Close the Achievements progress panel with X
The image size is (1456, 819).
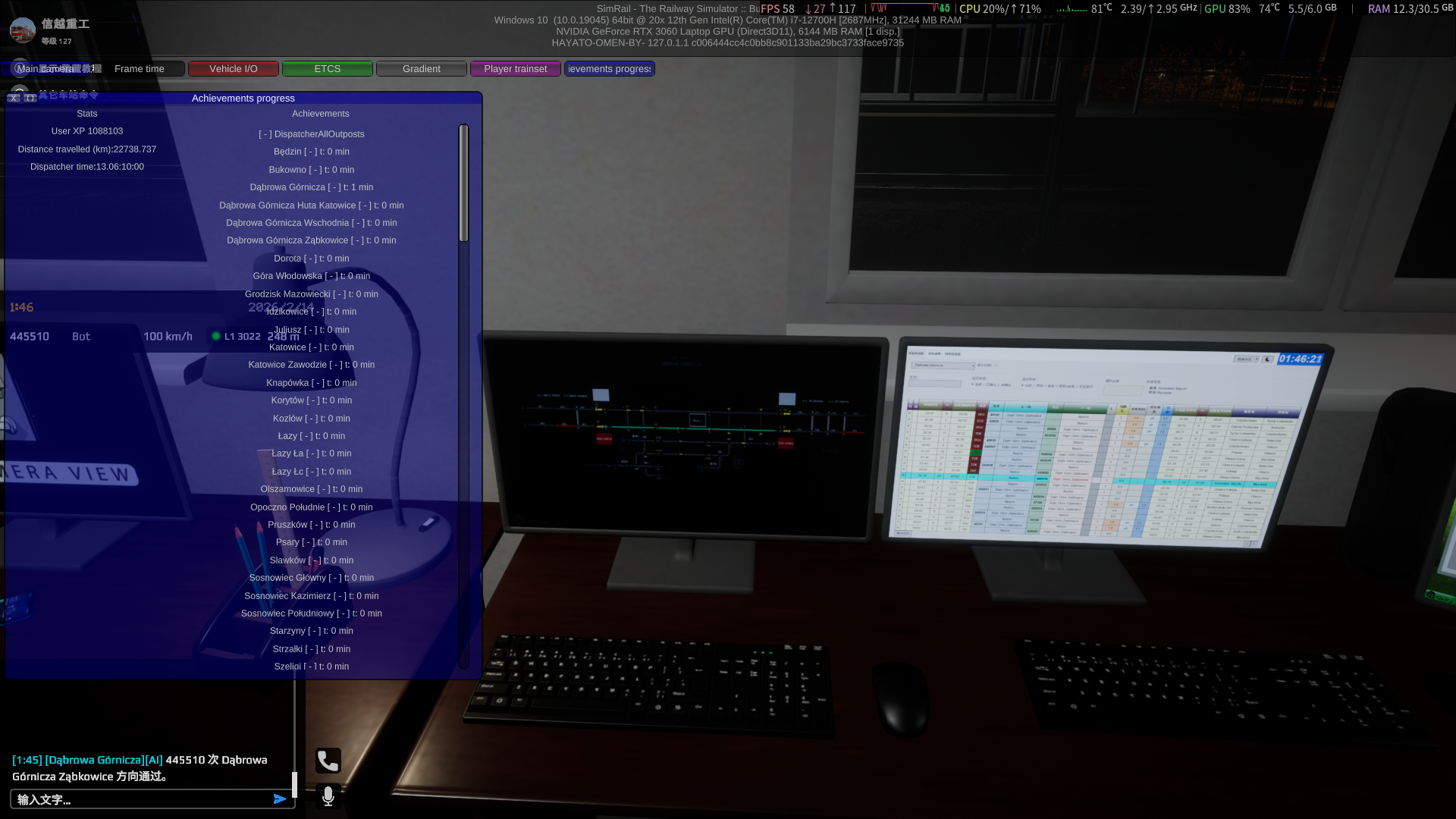click(x=14, y=98)
